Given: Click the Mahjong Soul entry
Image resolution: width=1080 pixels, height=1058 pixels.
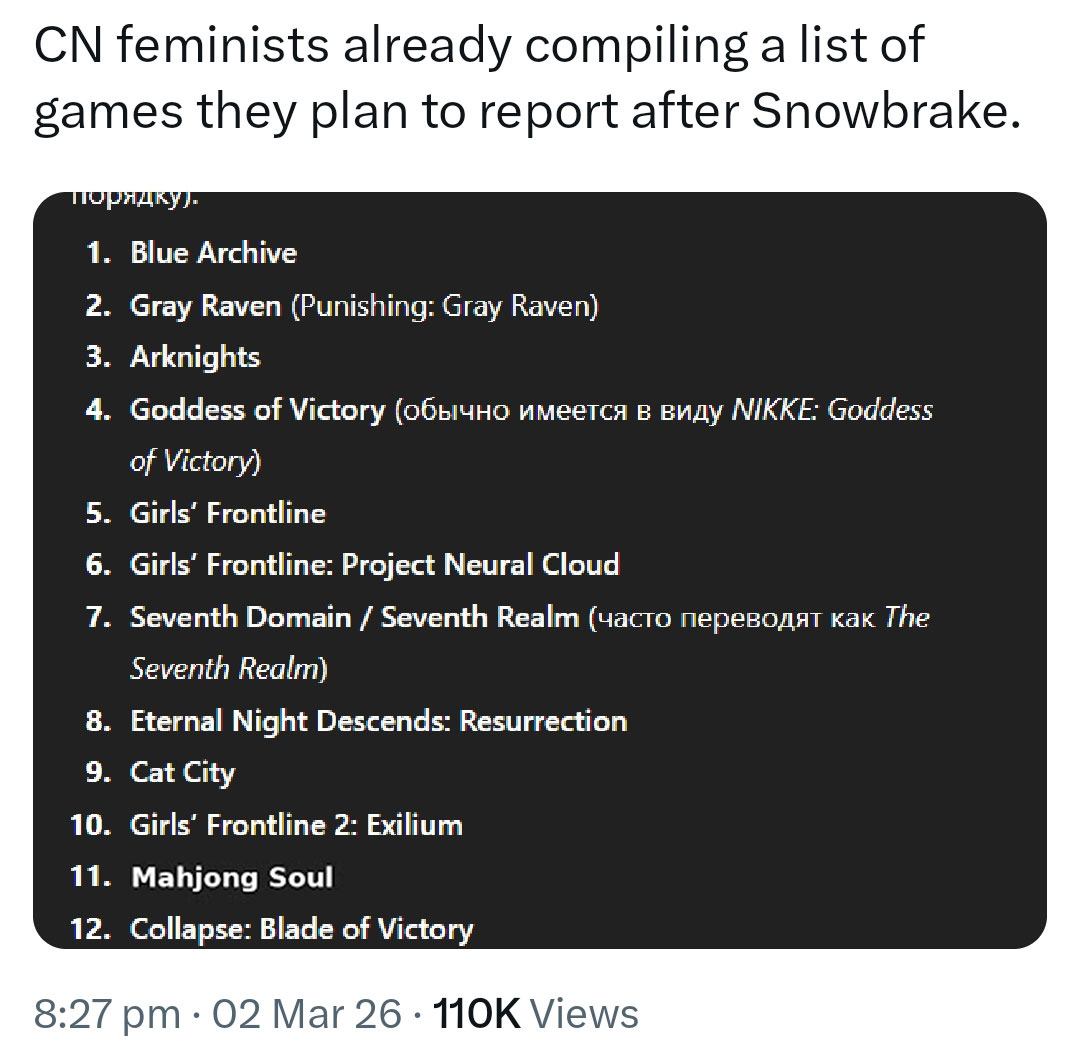Looking at the screenshot, I should pyautogui.click(x=232, y=877).
